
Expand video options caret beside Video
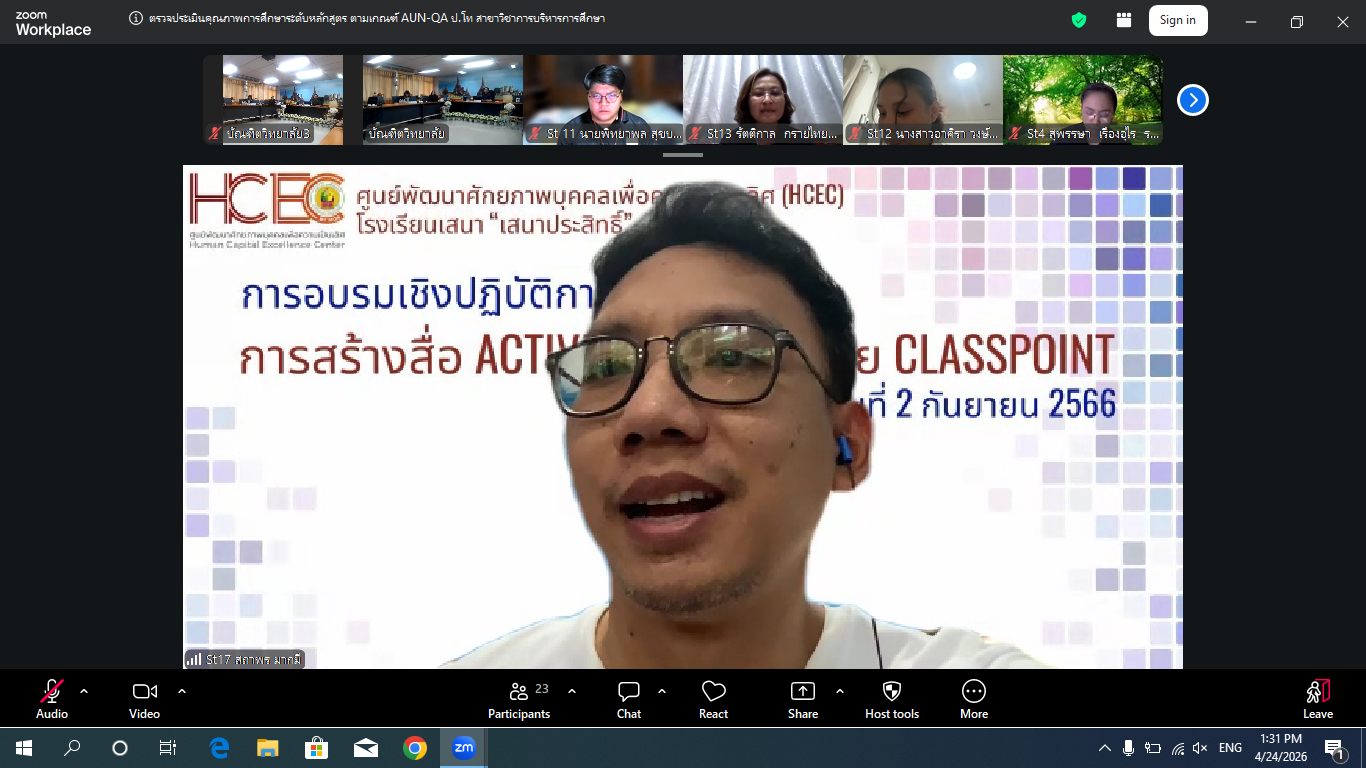[182, 691]
